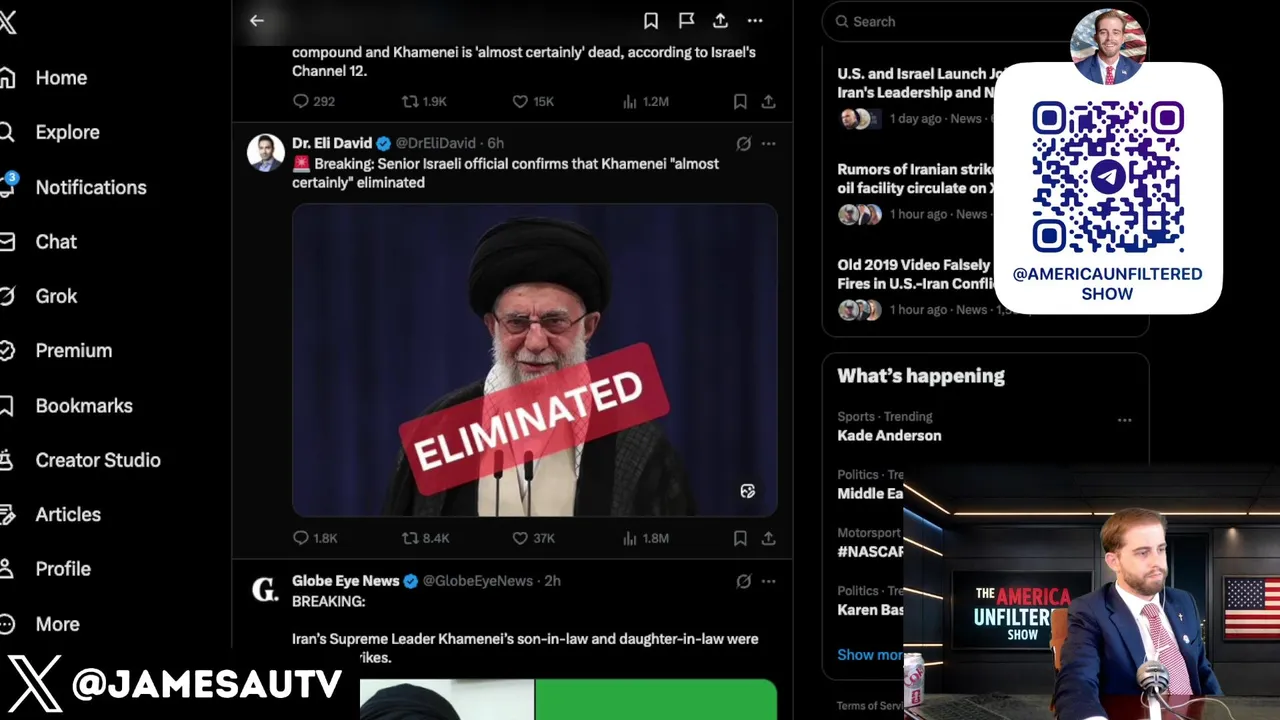
Task: Repost Dr. Eli David's tweet
Action: (425, 538)
